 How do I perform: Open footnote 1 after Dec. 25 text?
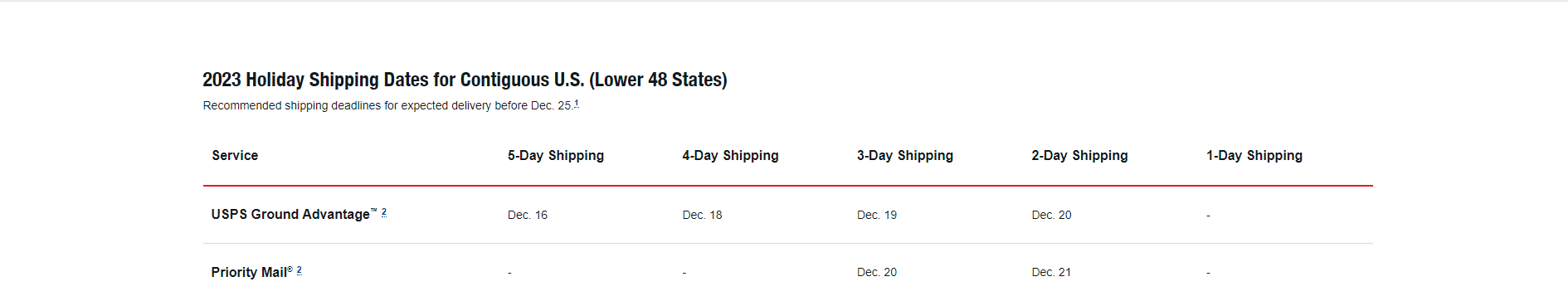[x=577, y=104]
